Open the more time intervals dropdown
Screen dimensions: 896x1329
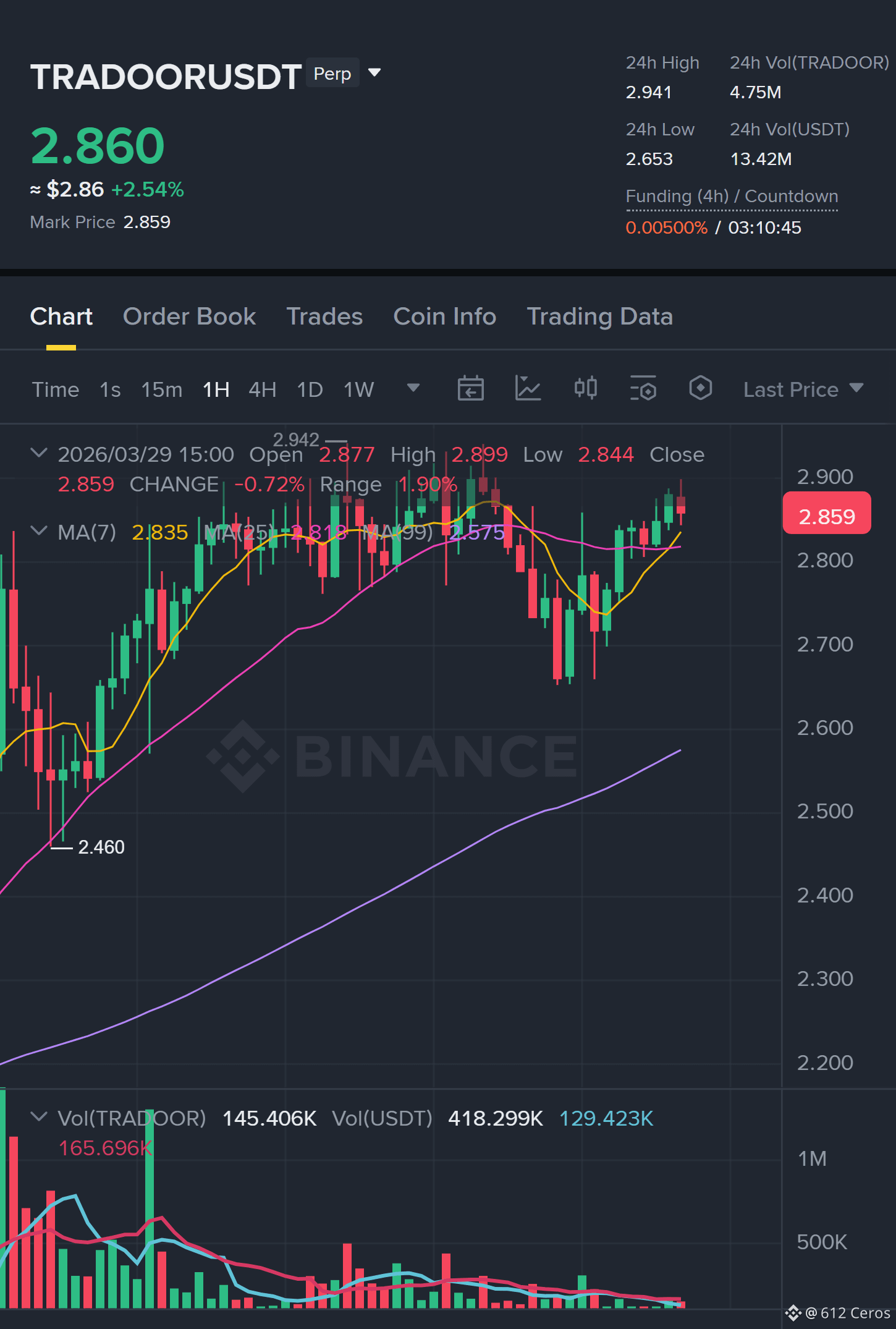coord(413,388)
